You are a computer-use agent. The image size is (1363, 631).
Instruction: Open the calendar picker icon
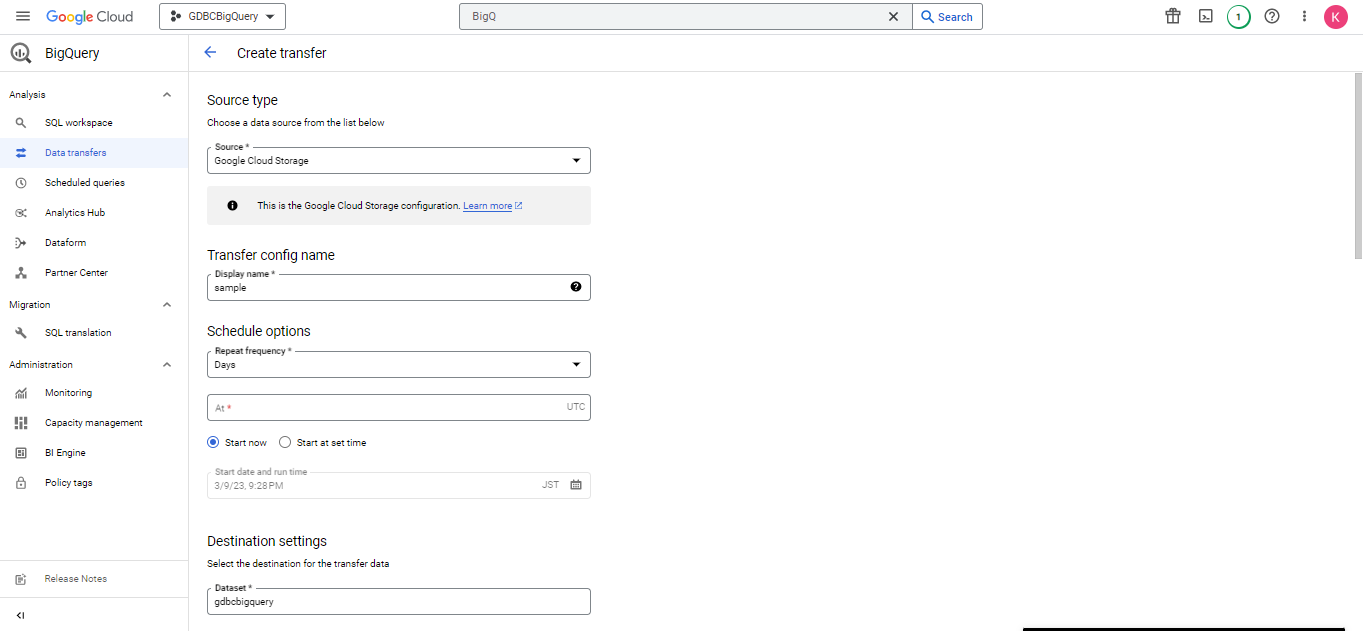(x=576, y=485)
